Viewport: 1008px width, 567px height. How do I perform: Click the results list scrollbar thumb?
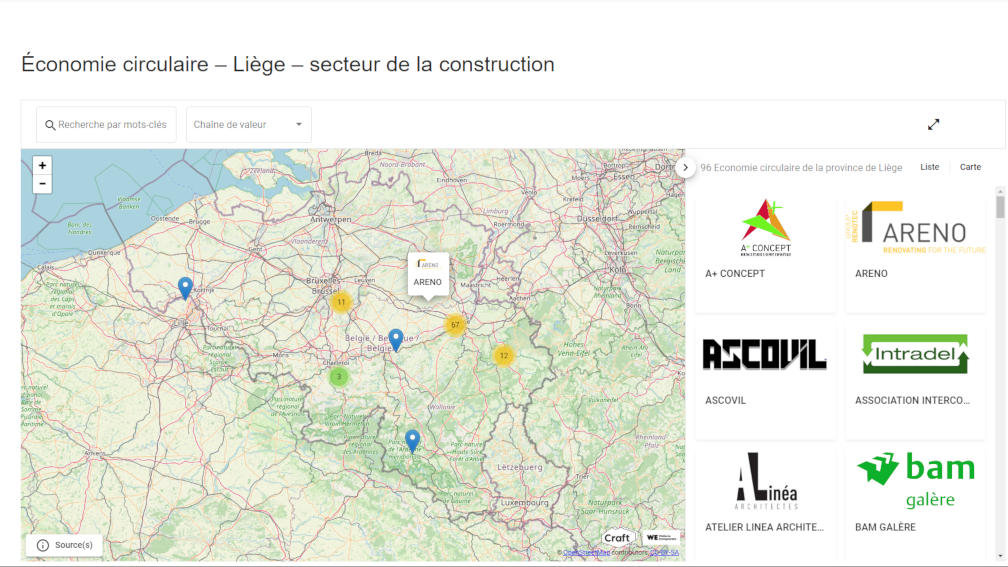pos(1000,208)
